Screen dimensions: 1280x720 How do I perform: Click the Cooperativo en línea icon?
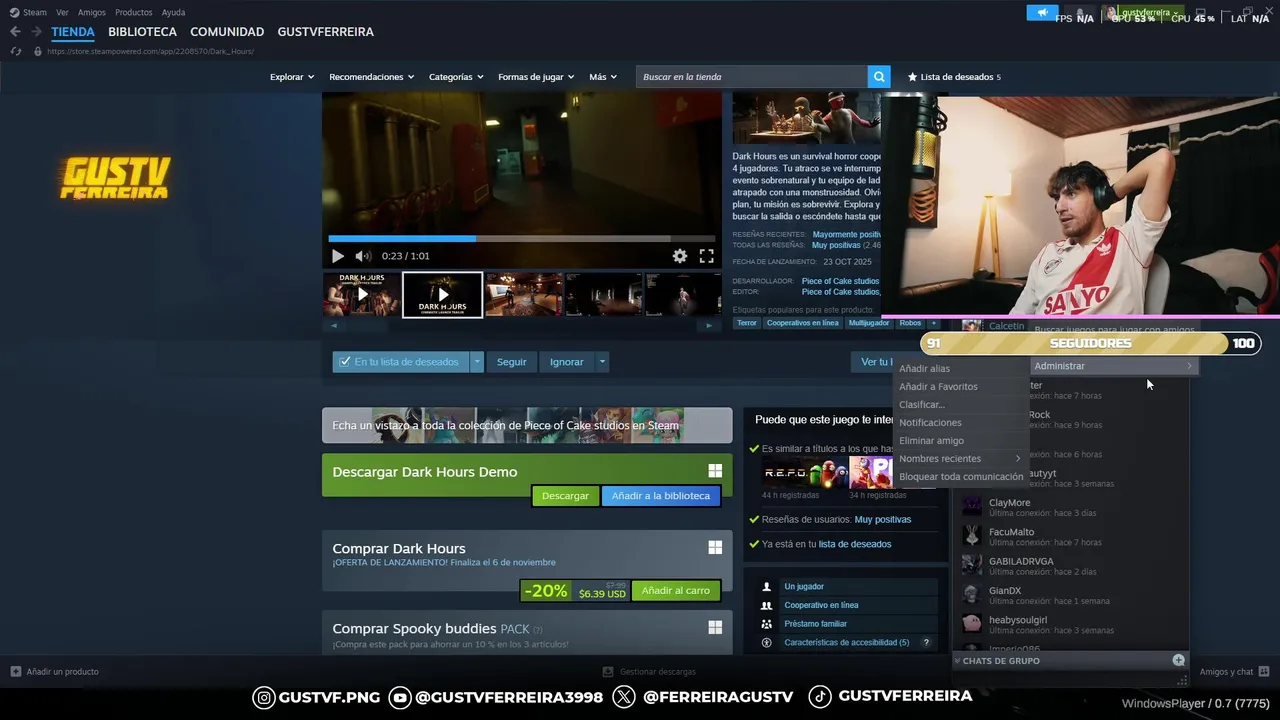coord(766,605)
